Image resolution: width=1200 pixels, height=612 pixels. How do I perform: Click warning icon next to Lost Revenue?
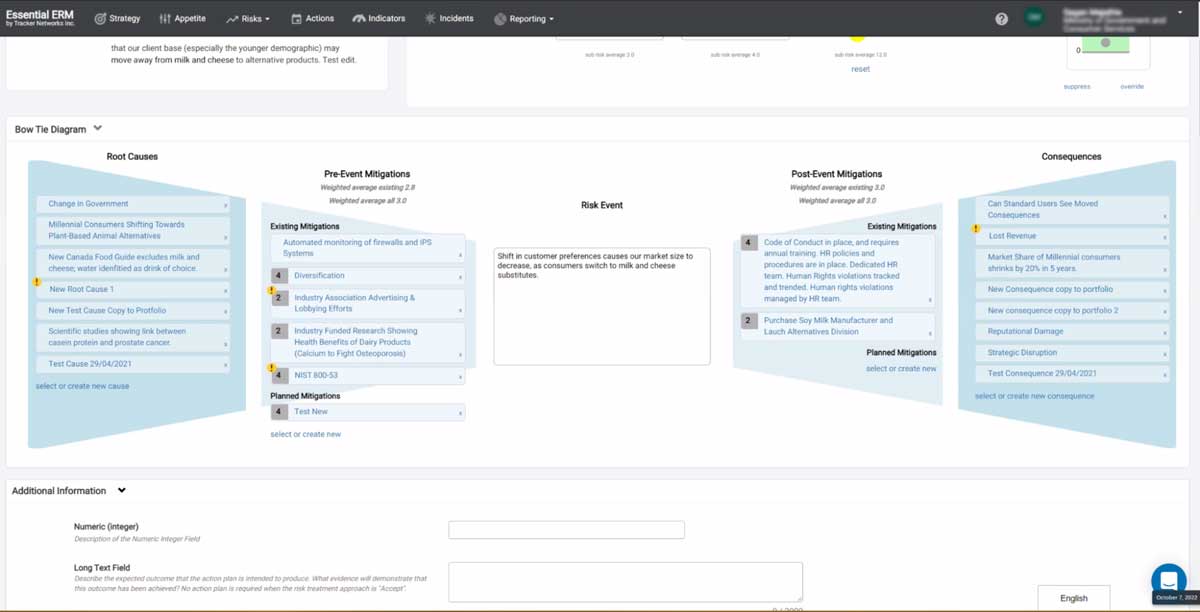pyautogui.click(x=976, y=229)
